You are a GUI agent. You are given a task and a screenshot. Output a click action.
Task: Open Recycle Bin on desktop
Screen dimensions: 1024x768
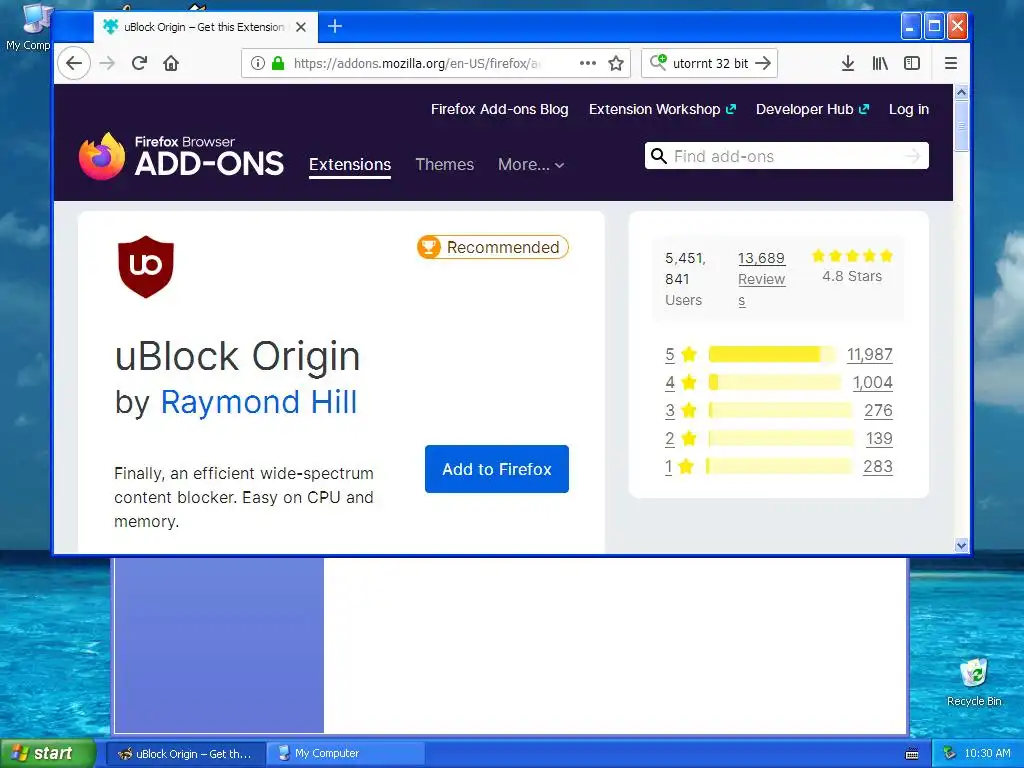point(974,682)
